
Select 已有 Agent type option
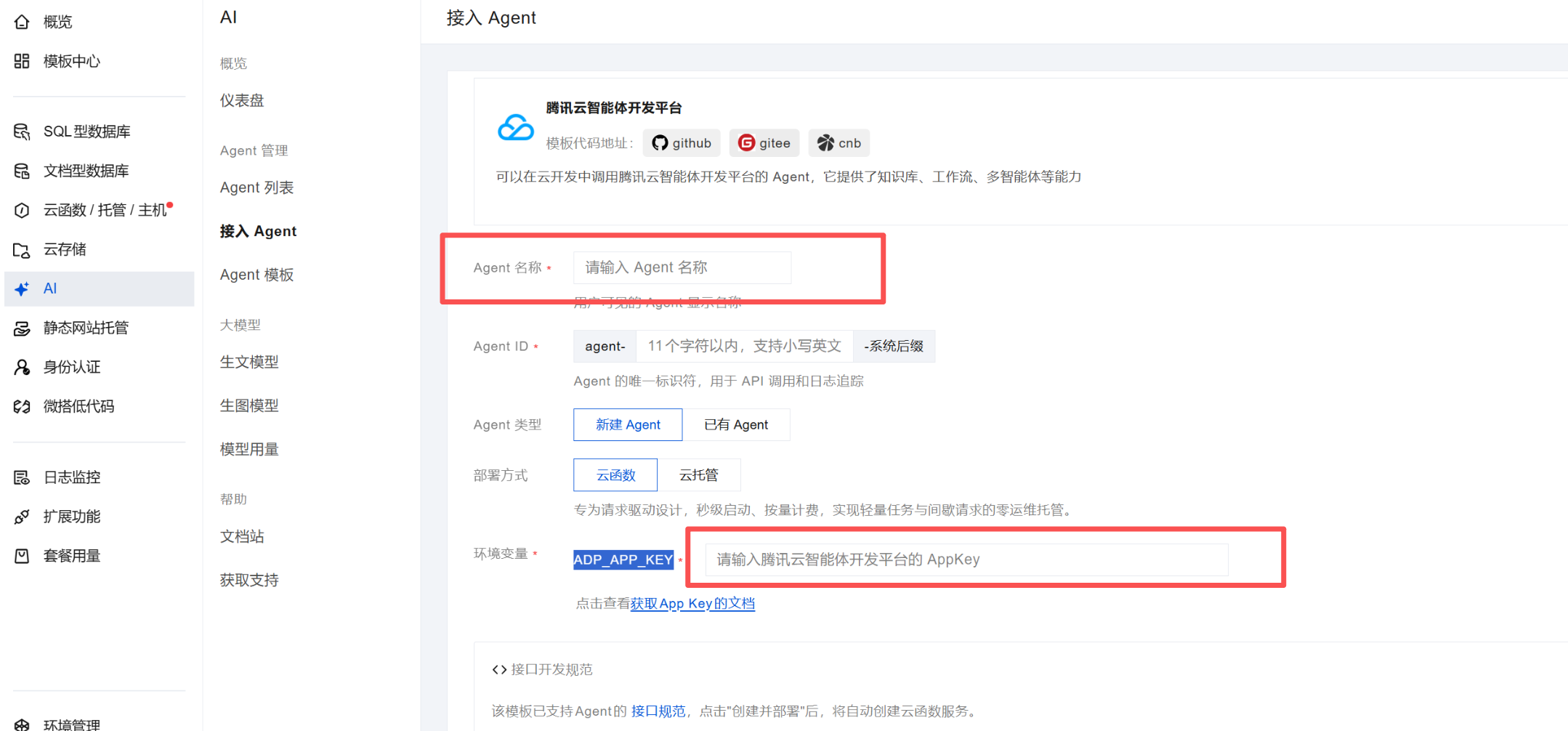[x=735, y=425]
